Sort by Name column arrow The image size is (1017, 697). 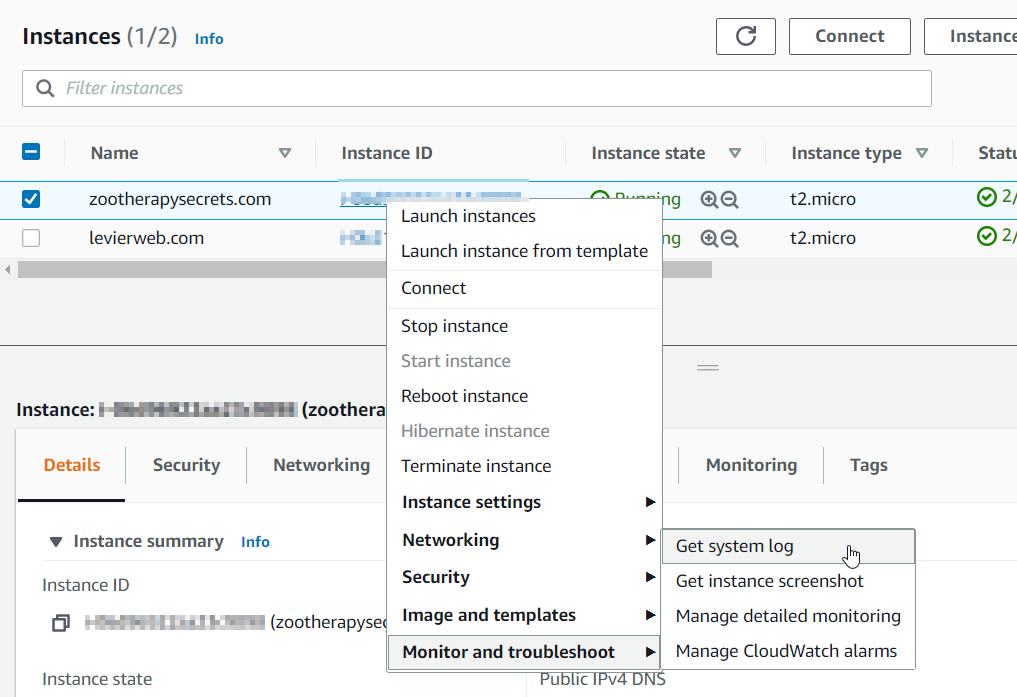point(285,153)
